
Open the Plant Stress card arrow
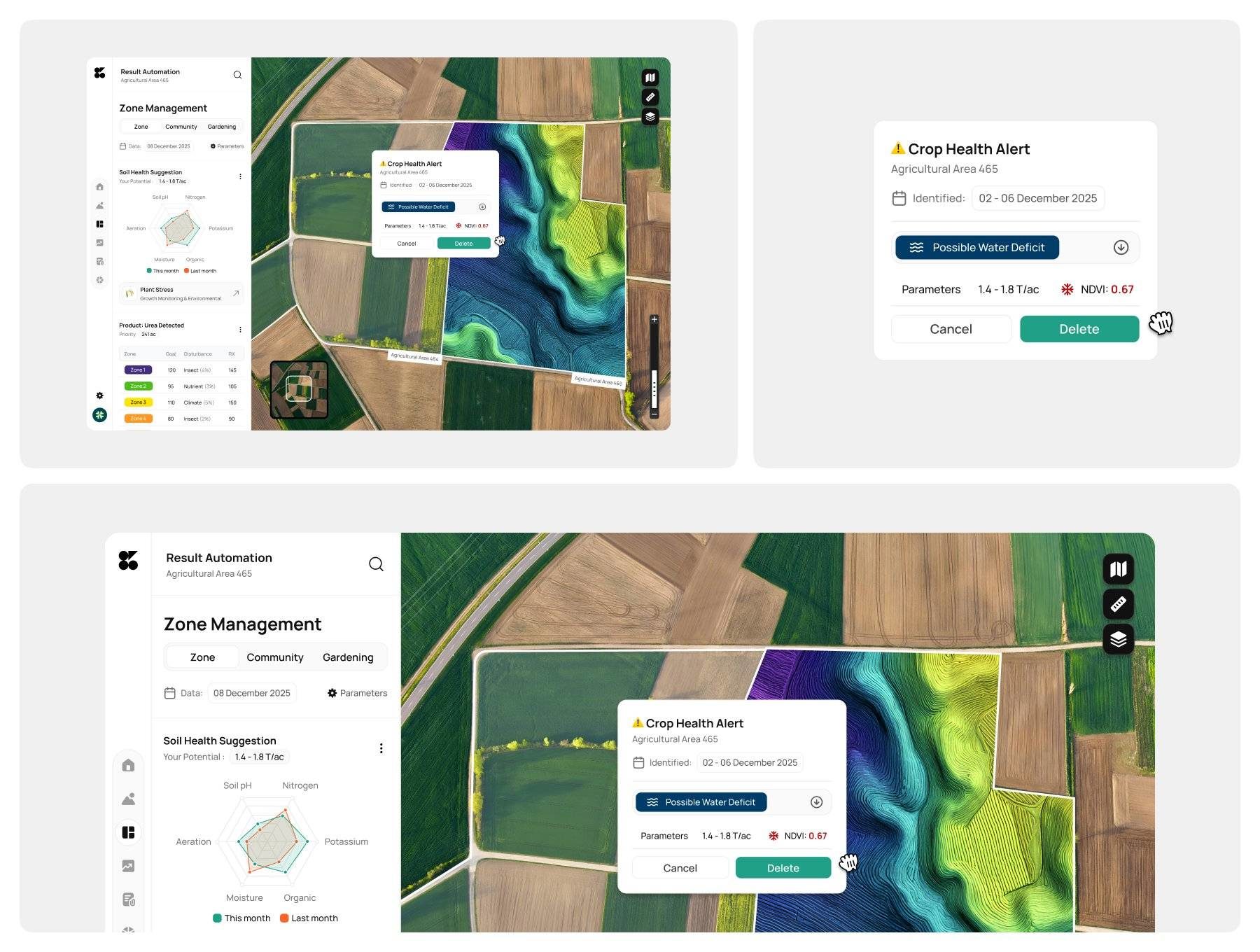[x=236, y=293]
